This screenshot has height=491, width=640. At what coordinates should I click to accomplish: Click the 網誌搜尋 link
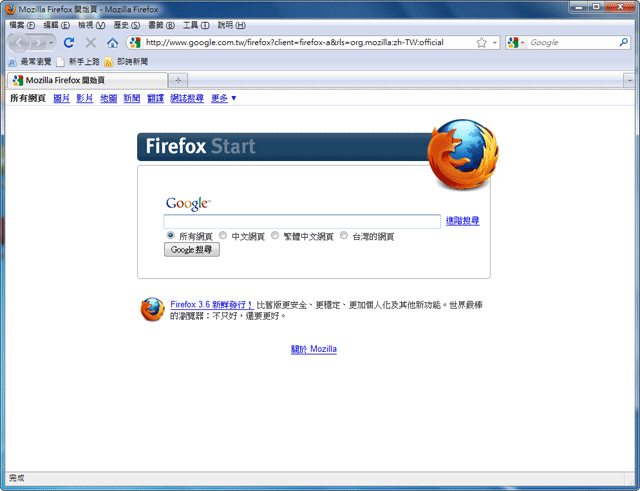(x=187, y=98)
